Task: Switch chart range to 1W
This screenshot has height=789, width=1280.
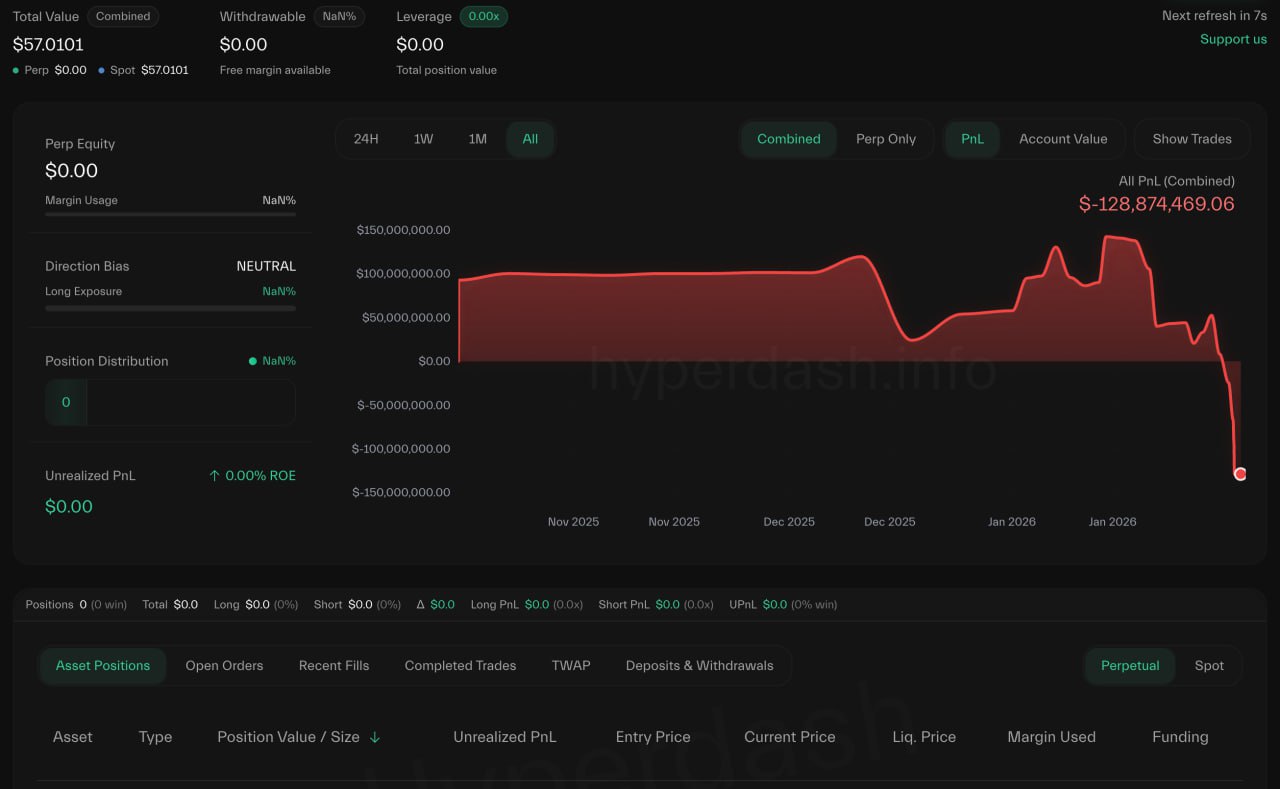Action: (423, 139)
